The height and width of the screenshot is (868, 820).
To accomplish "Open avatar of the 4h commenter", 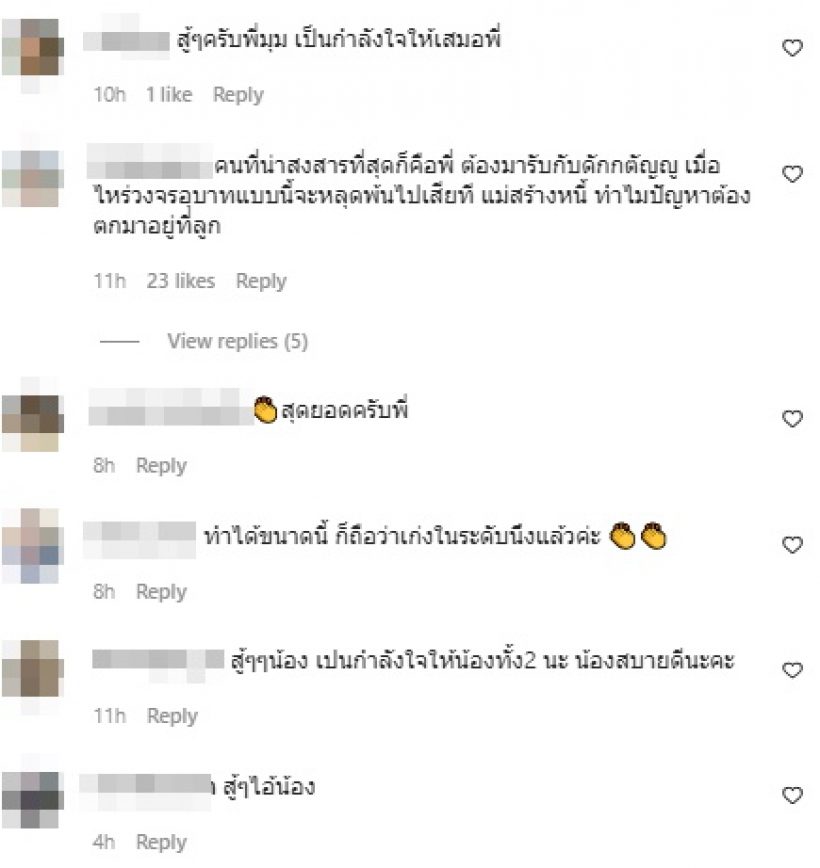I will coord(33,800).
